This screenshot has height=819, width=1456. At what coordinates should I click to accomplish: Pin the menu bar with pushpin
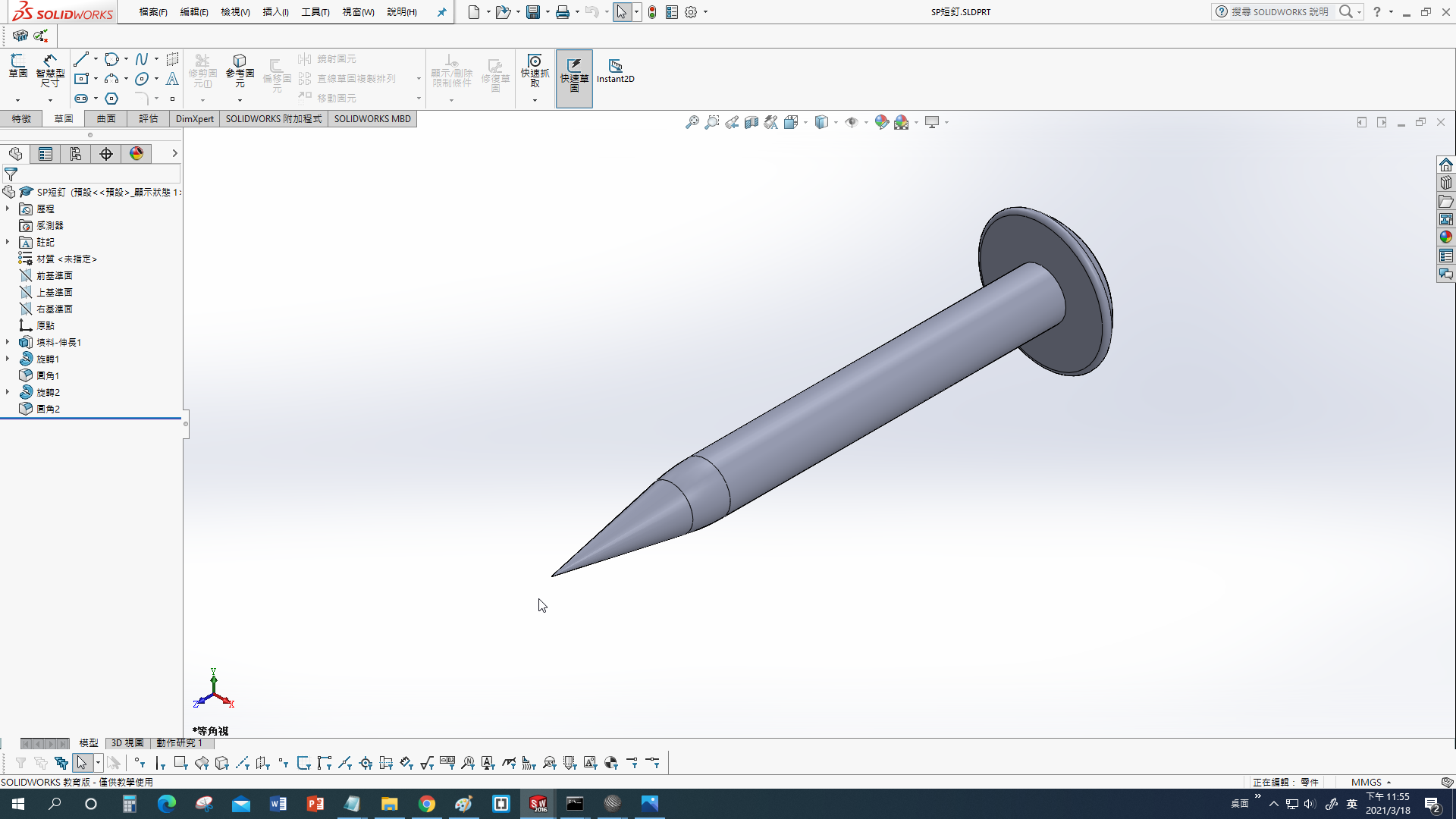441,12
